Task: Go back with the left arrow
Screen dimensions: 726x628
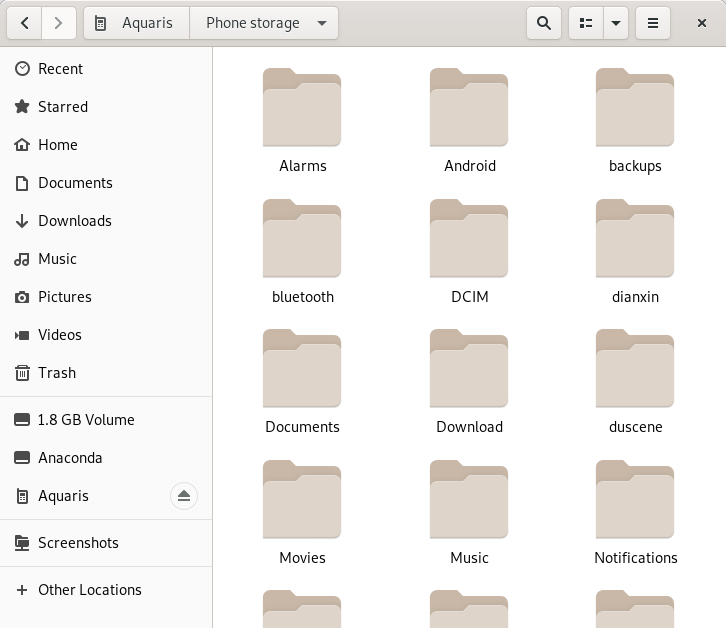Action: coord(25,23)
